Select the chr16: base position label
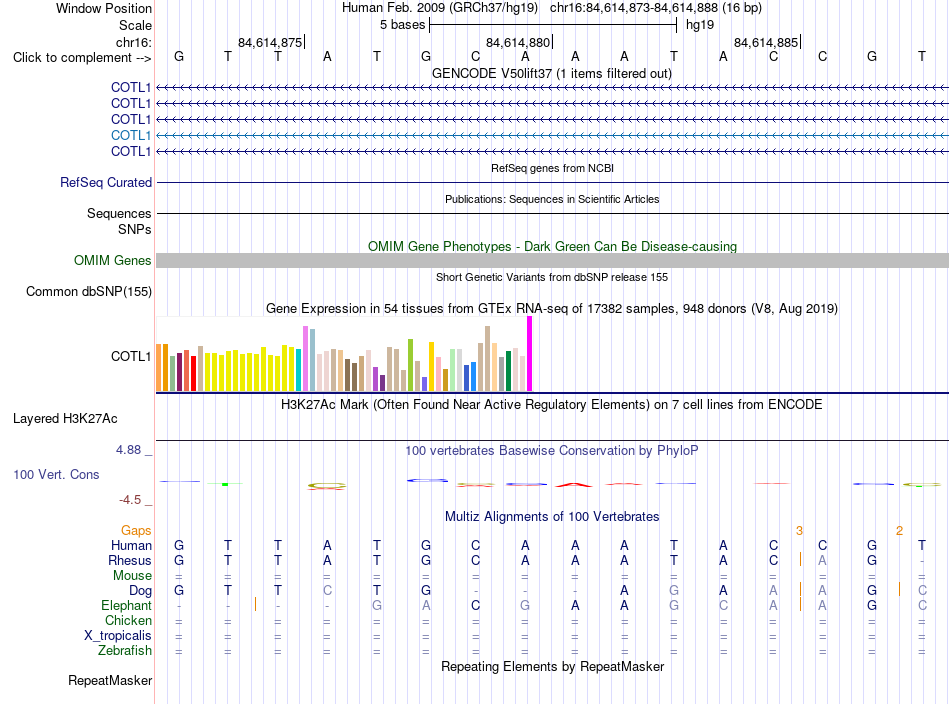Screen dimensions: 950x704 point(133,42)
